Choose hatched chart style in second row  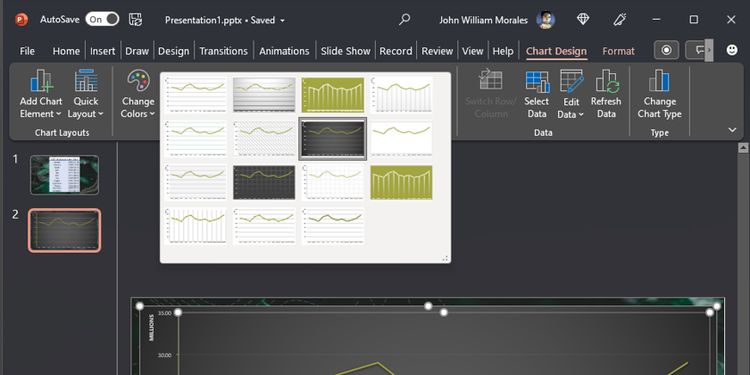[264, 138]
